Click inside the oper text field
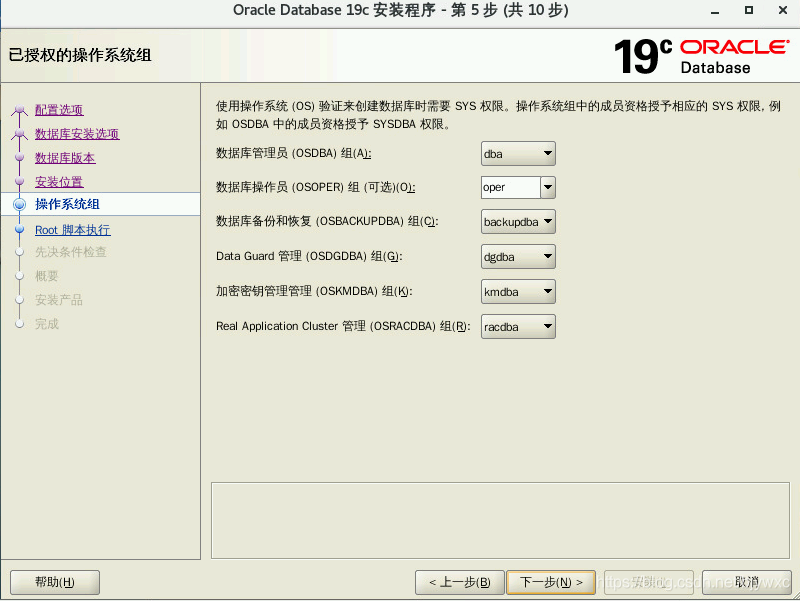 pos(511,187)
